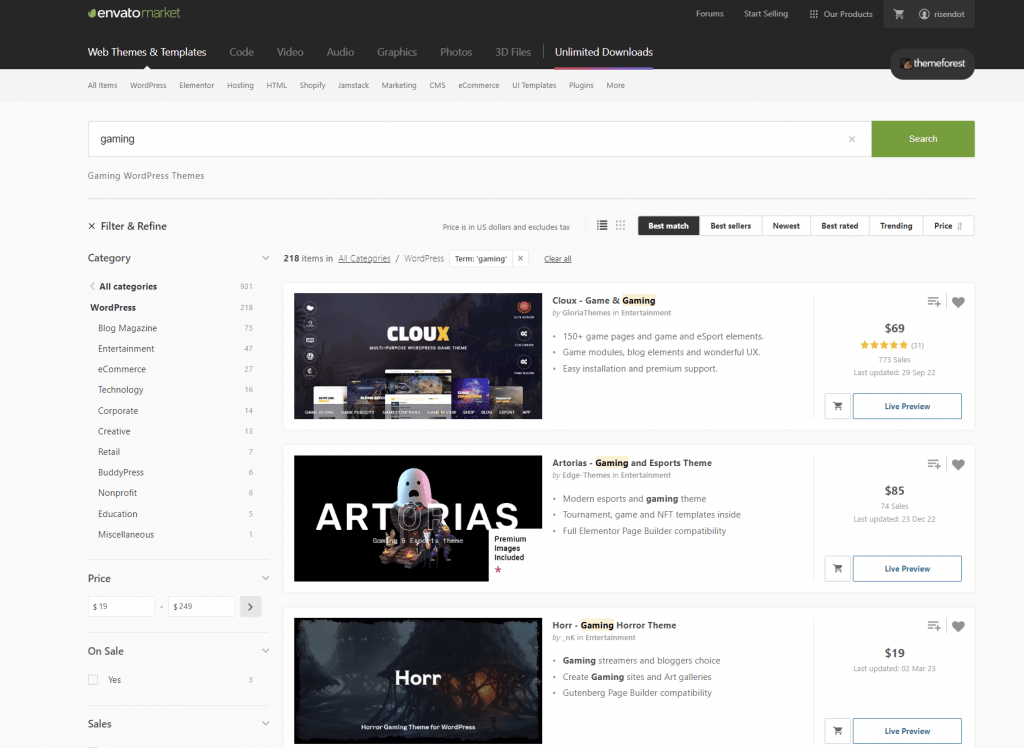Viewport: 1024px width, 748px height.
Task: Collapse the On Sale filter section
Action: 265,651
